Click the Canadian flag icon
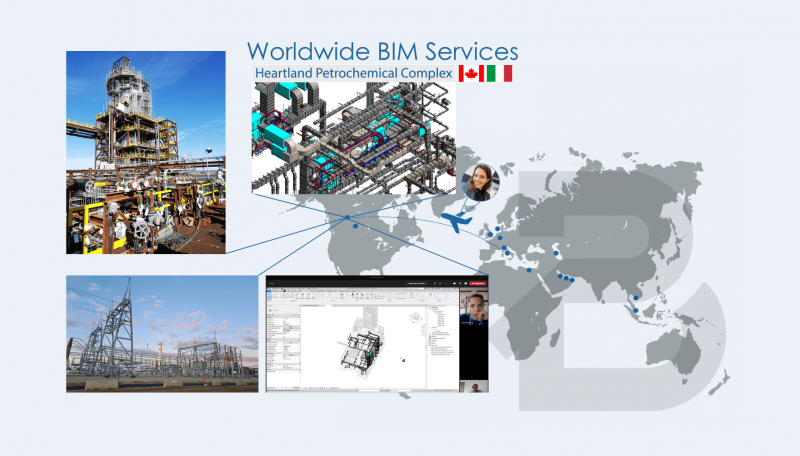This screenshot has height=456, width=800. tap(470, 74)
